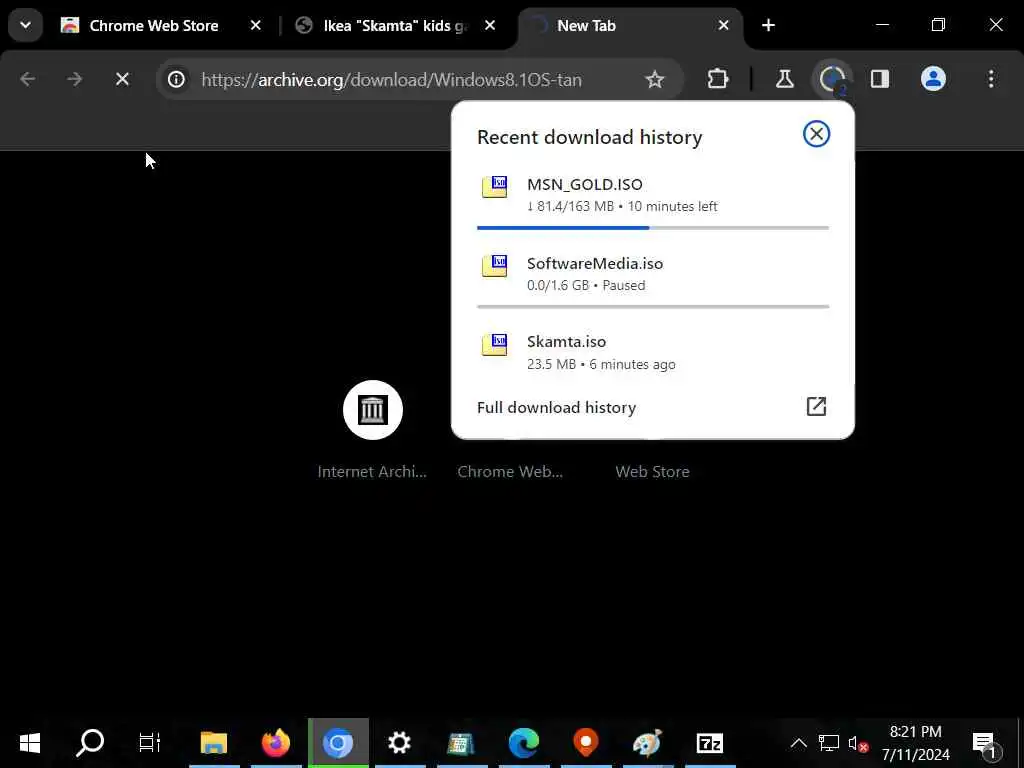1024x768 pixels.
Task: Open Windows Search from taskbar
Action: pyautogui.click(x=90, y=743)
